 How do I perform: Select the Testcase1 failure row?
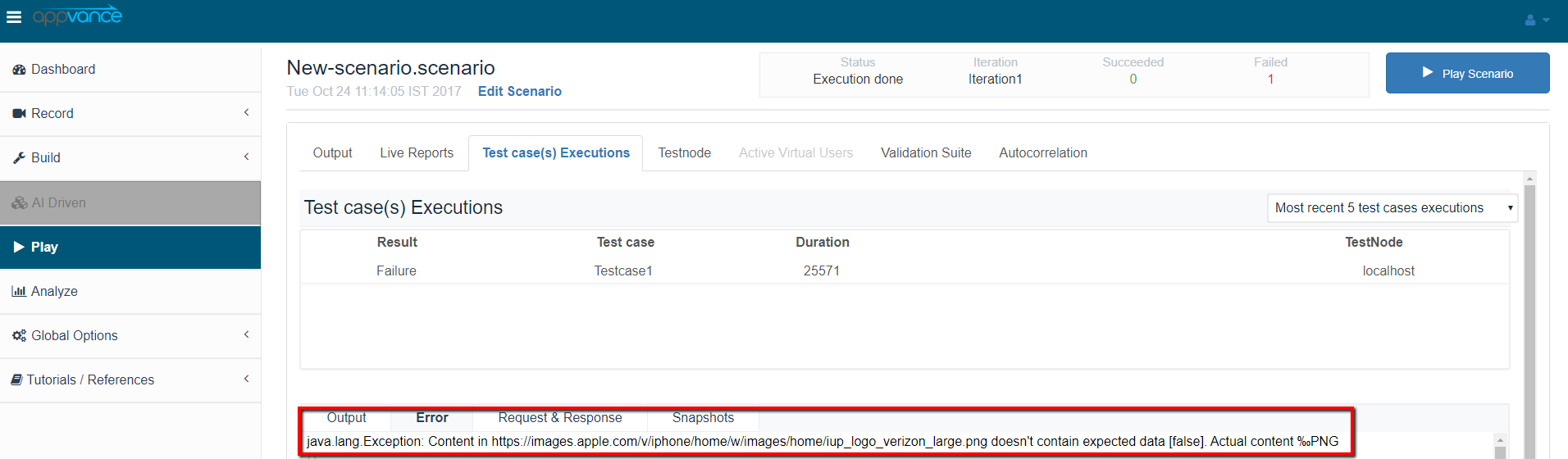point(623,271)
